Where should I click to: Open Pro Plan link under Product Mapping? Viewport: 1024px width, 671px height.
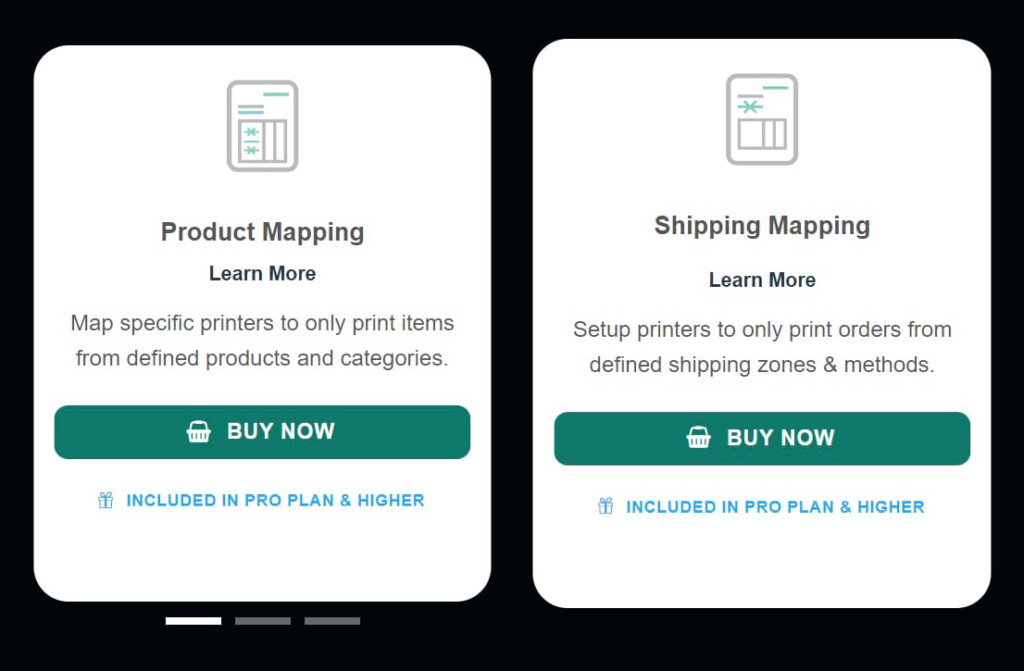point(275,500)
